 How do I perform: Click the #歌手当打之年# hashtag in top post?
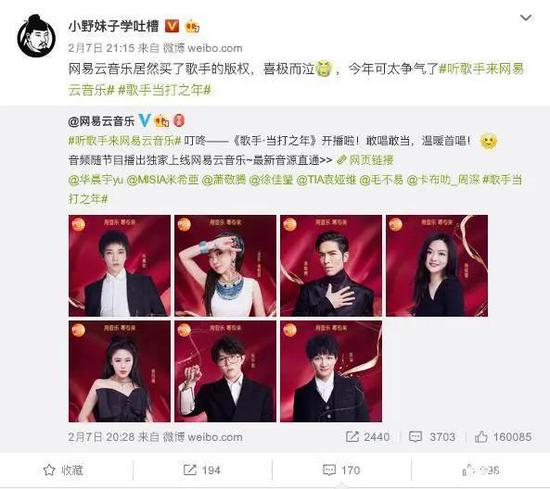pos(165,90)
